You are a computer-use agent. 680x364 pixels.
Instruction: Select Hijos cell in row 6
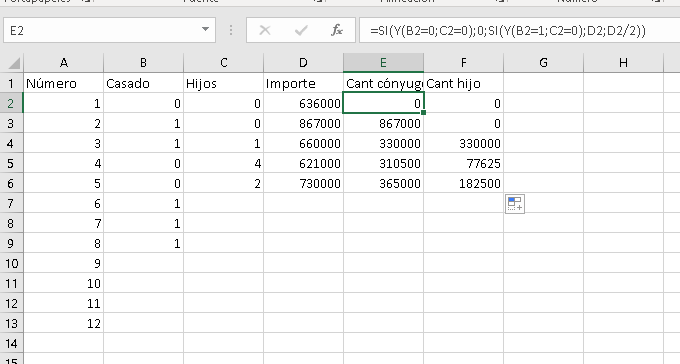click(223, 183)
